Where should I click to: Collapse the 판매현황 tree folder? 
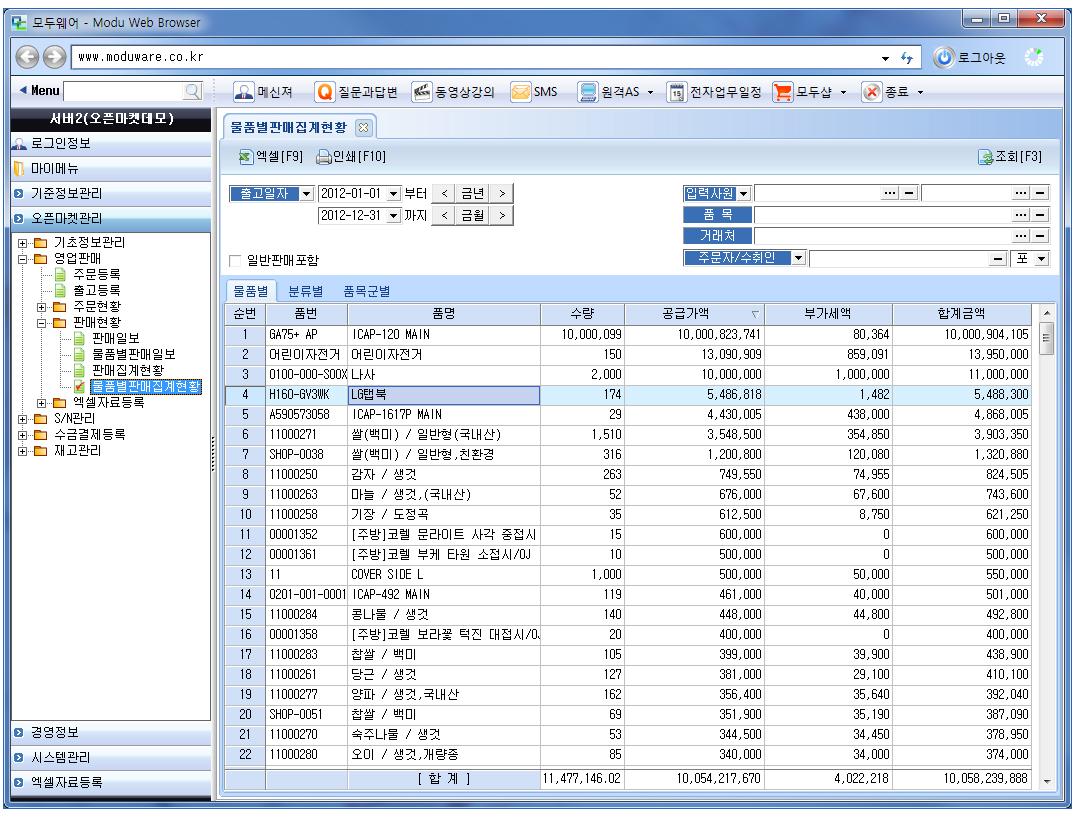point(42,323)
